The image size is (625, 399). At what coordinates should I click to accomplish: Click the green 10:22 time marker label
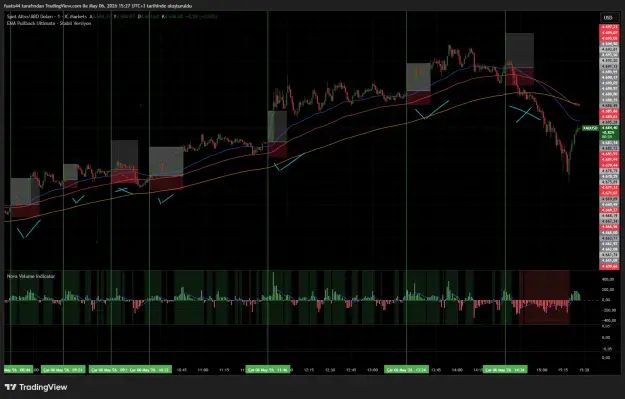pos(149,370)
